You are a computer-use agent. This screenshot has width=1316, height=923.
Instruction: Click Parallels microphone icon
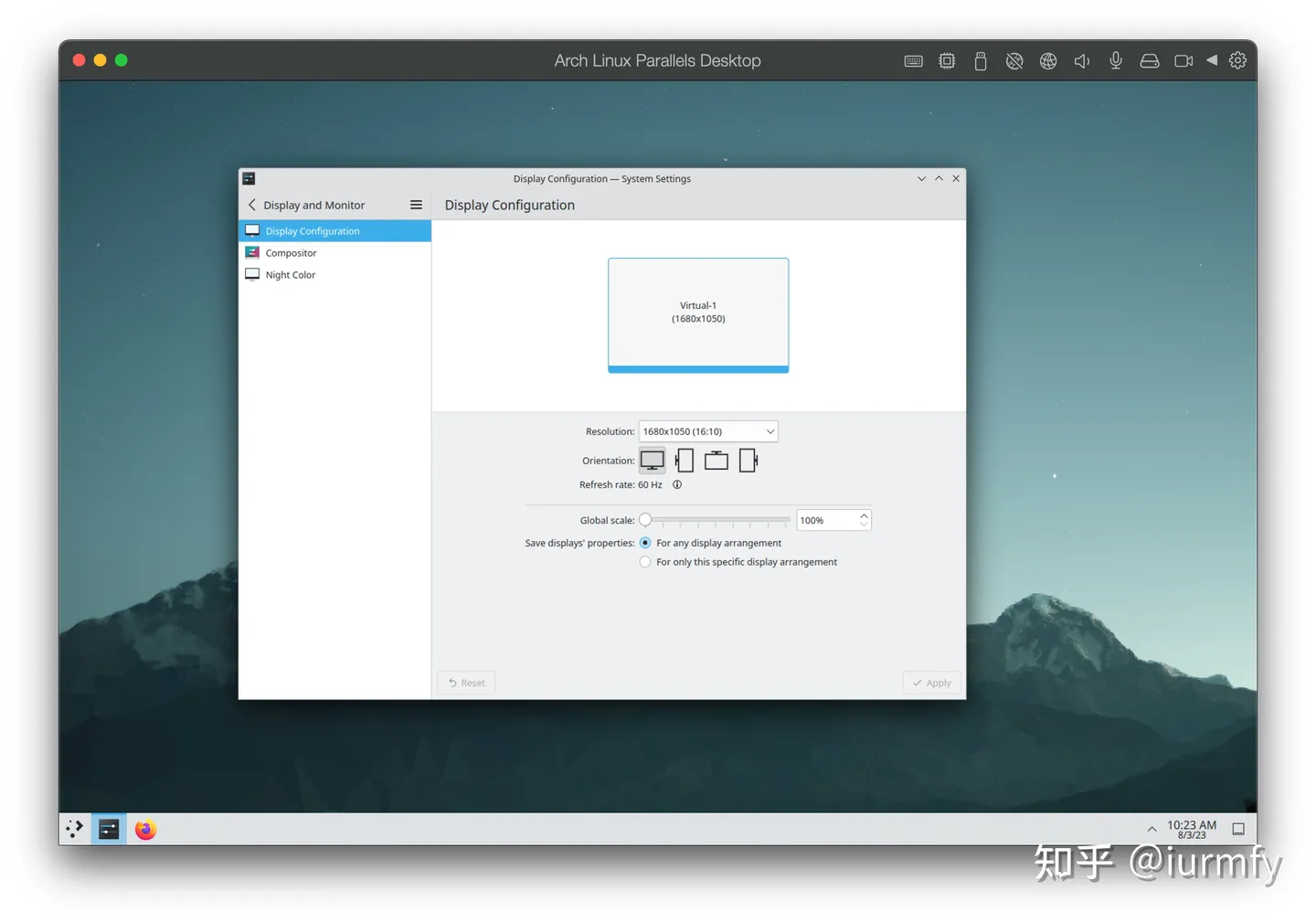coord(1116,61)
